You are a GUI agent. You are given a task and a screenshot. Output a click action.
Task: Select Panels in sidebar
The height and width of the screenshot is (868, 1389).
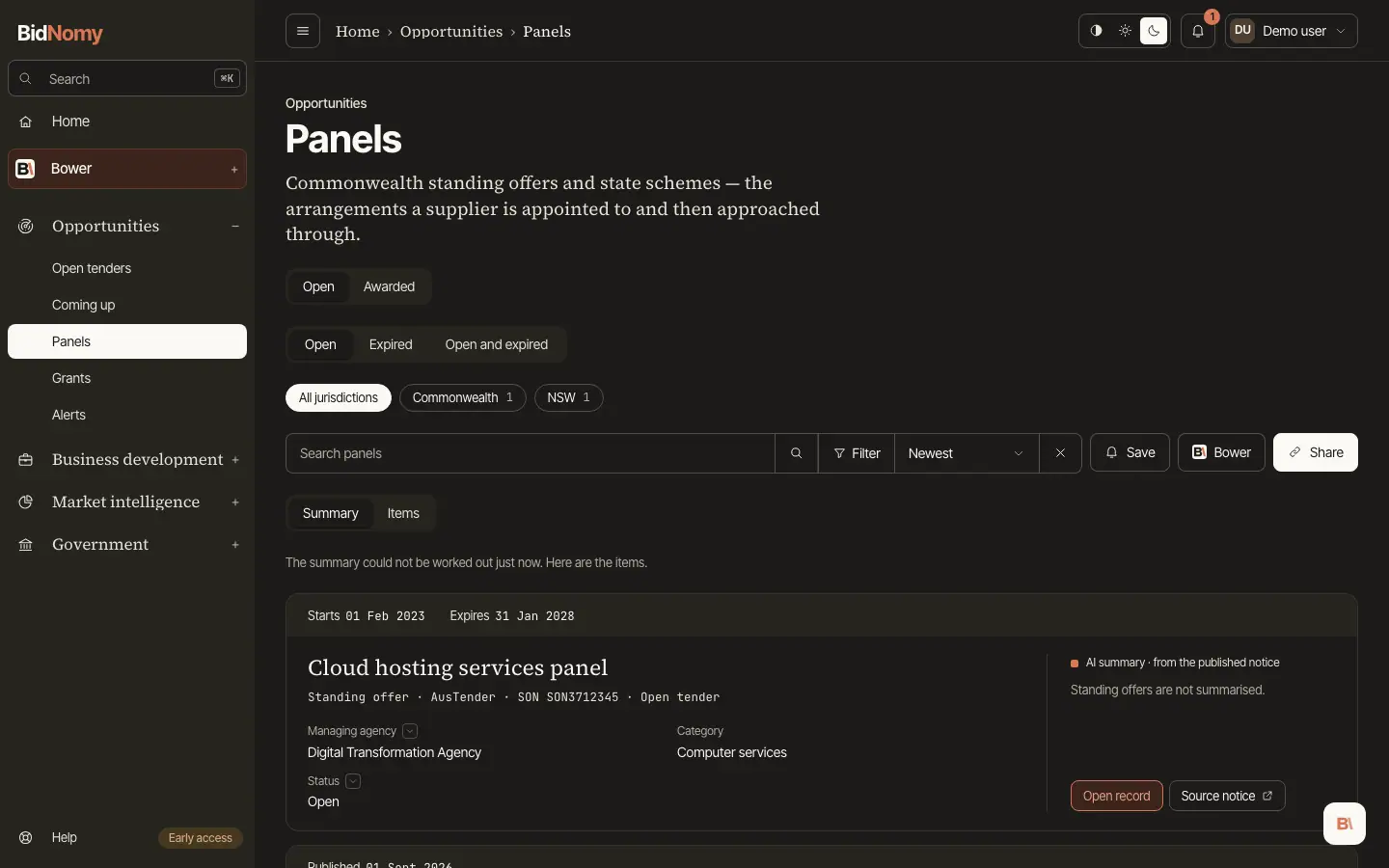(127, 341)
